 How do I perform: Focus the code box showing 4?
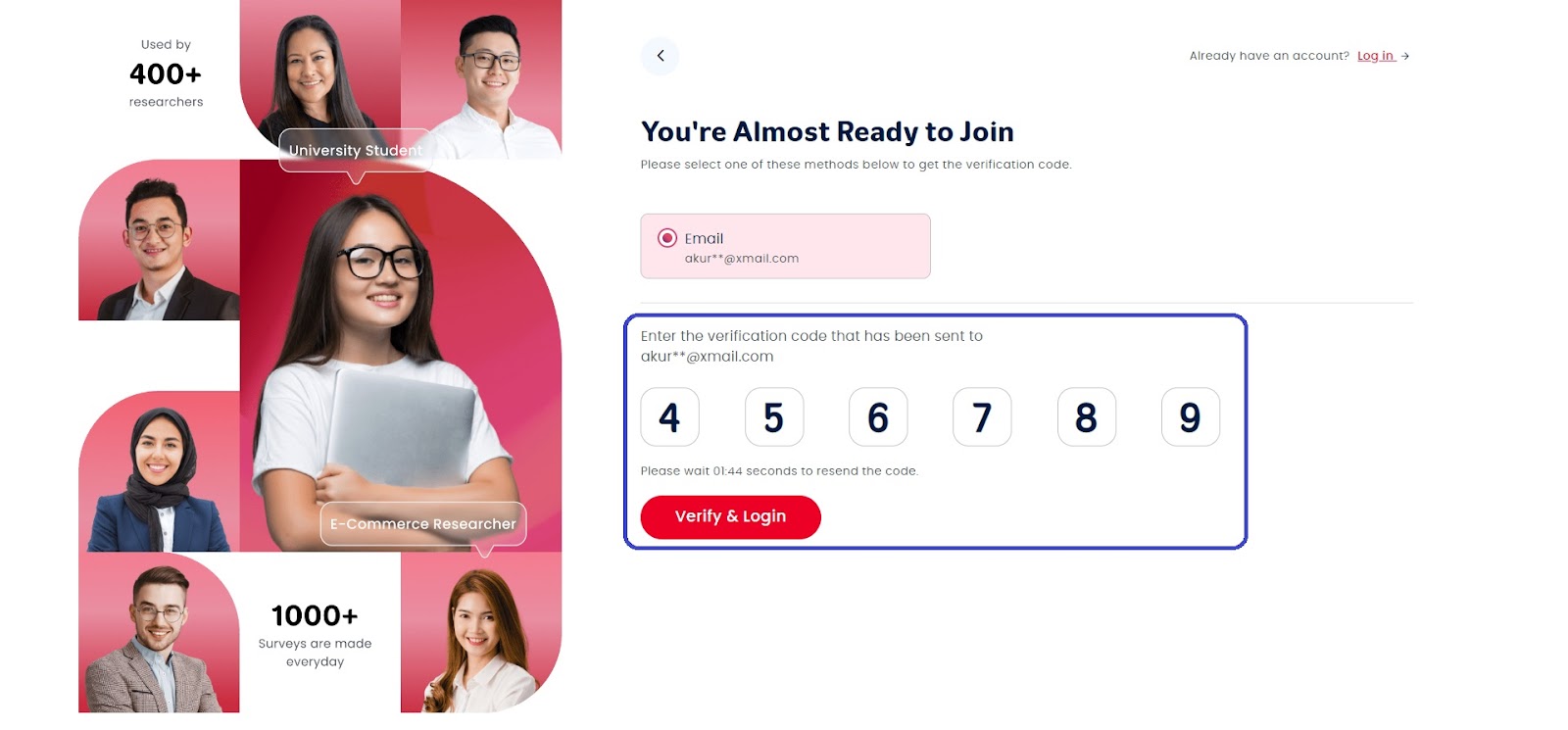(670, 417)
